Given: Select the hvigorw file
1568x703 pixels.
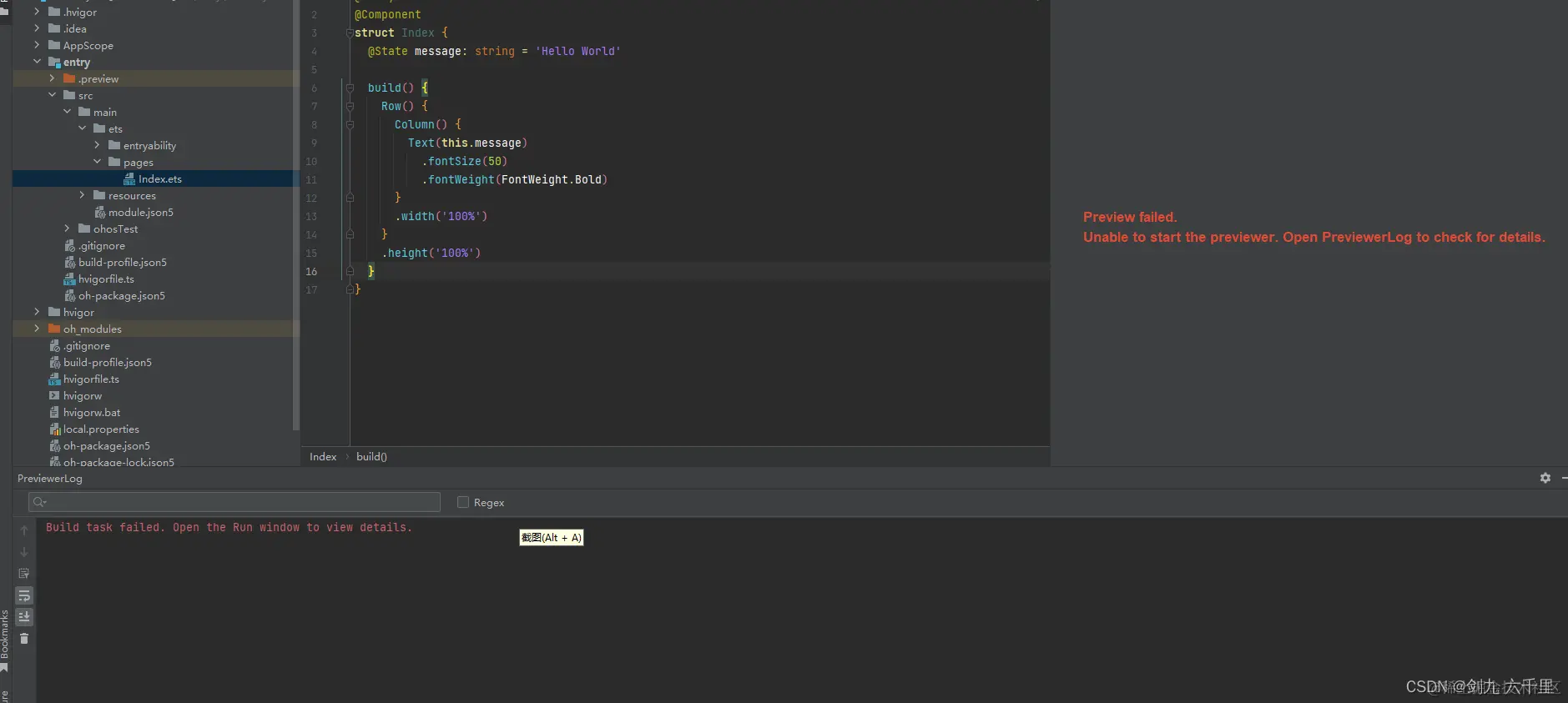Looking at the screenshot, I should pos(83,396).
